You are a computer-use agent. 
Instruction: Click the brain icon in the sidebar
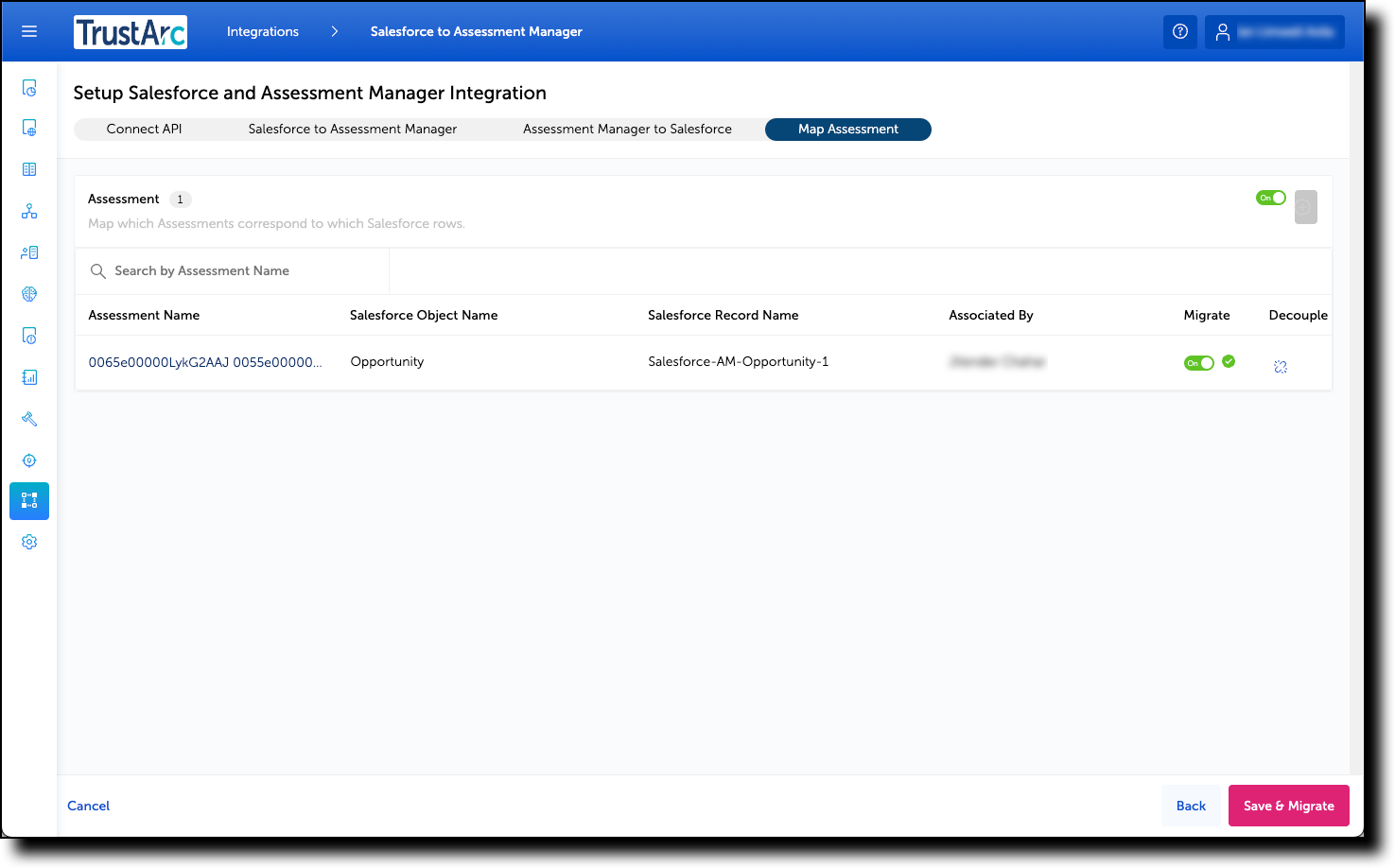tap(28, 293)
